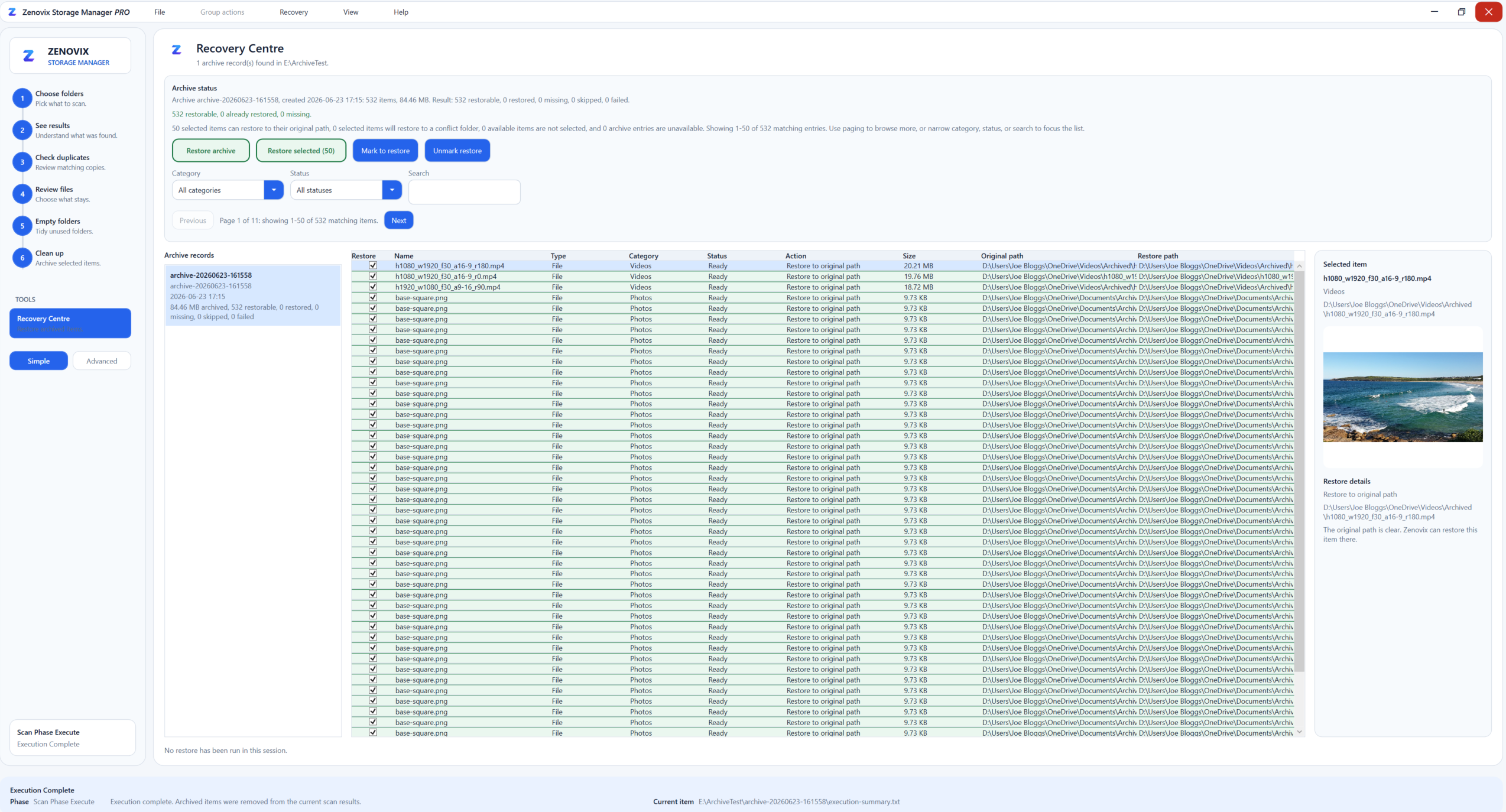Sort by the Category column header
This screenshot has height=812, width=1506.
pos(643,255)
